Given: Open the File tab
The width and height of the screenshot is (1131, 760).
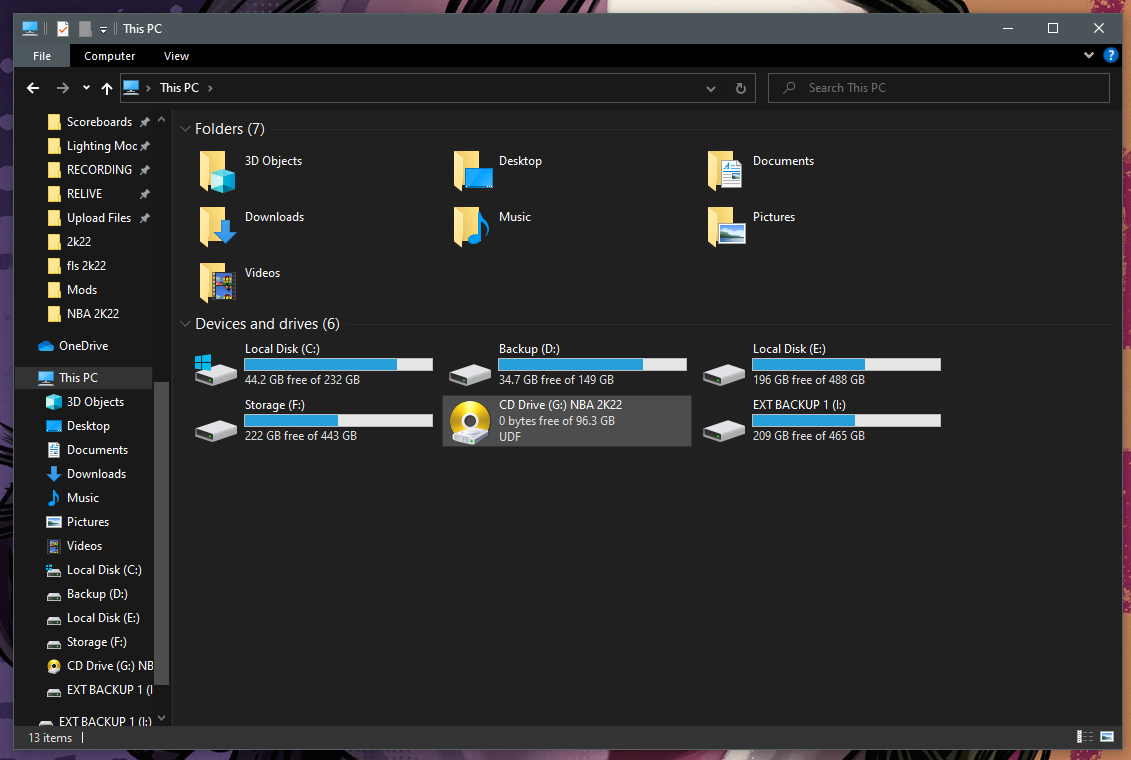Looking at the screenshot, I should click(x=42, y=56).
